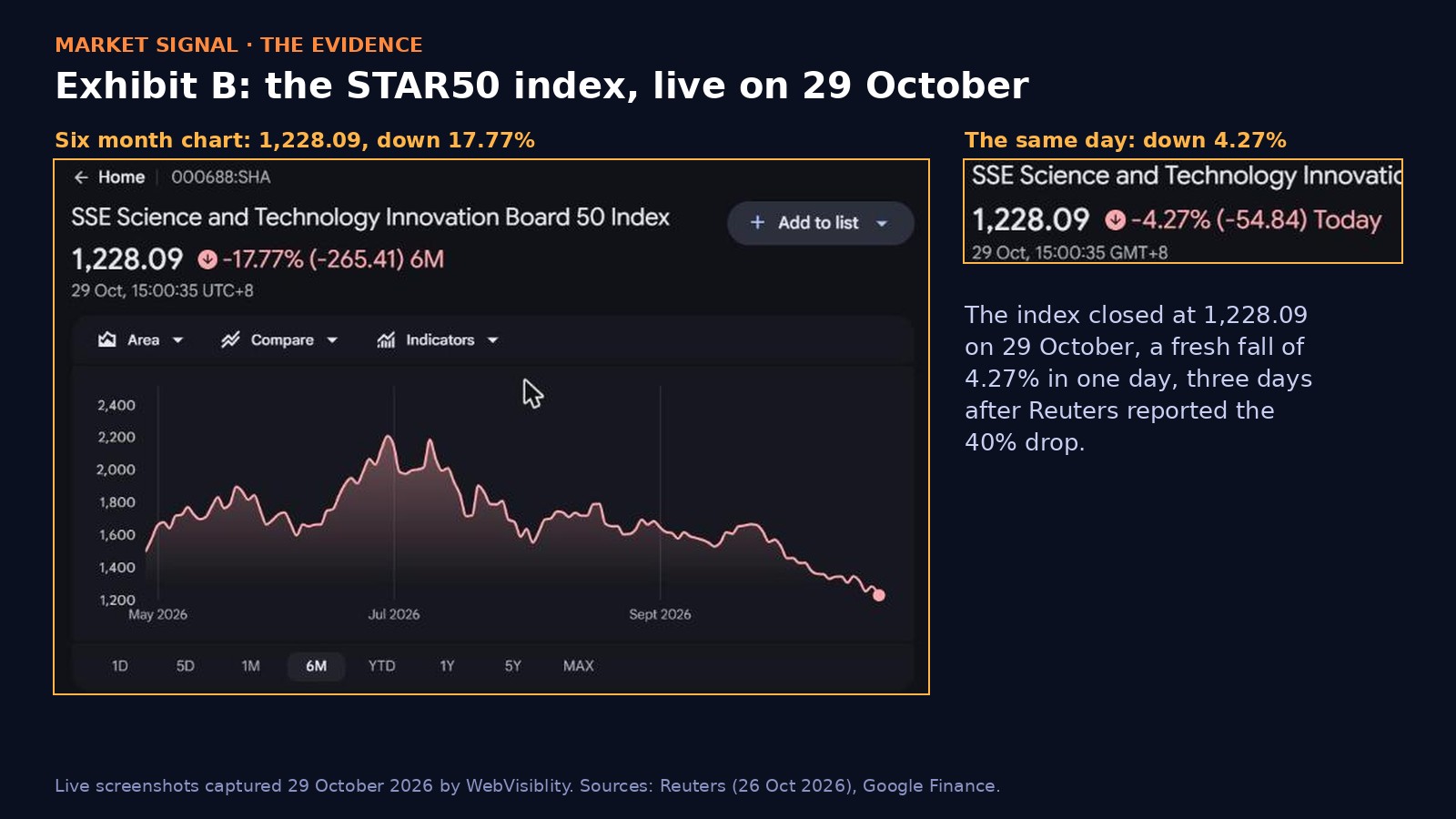This screenshot has width=1456, height=819.
Task: Click the Add to list button
Action: click(x=820, y=223)
